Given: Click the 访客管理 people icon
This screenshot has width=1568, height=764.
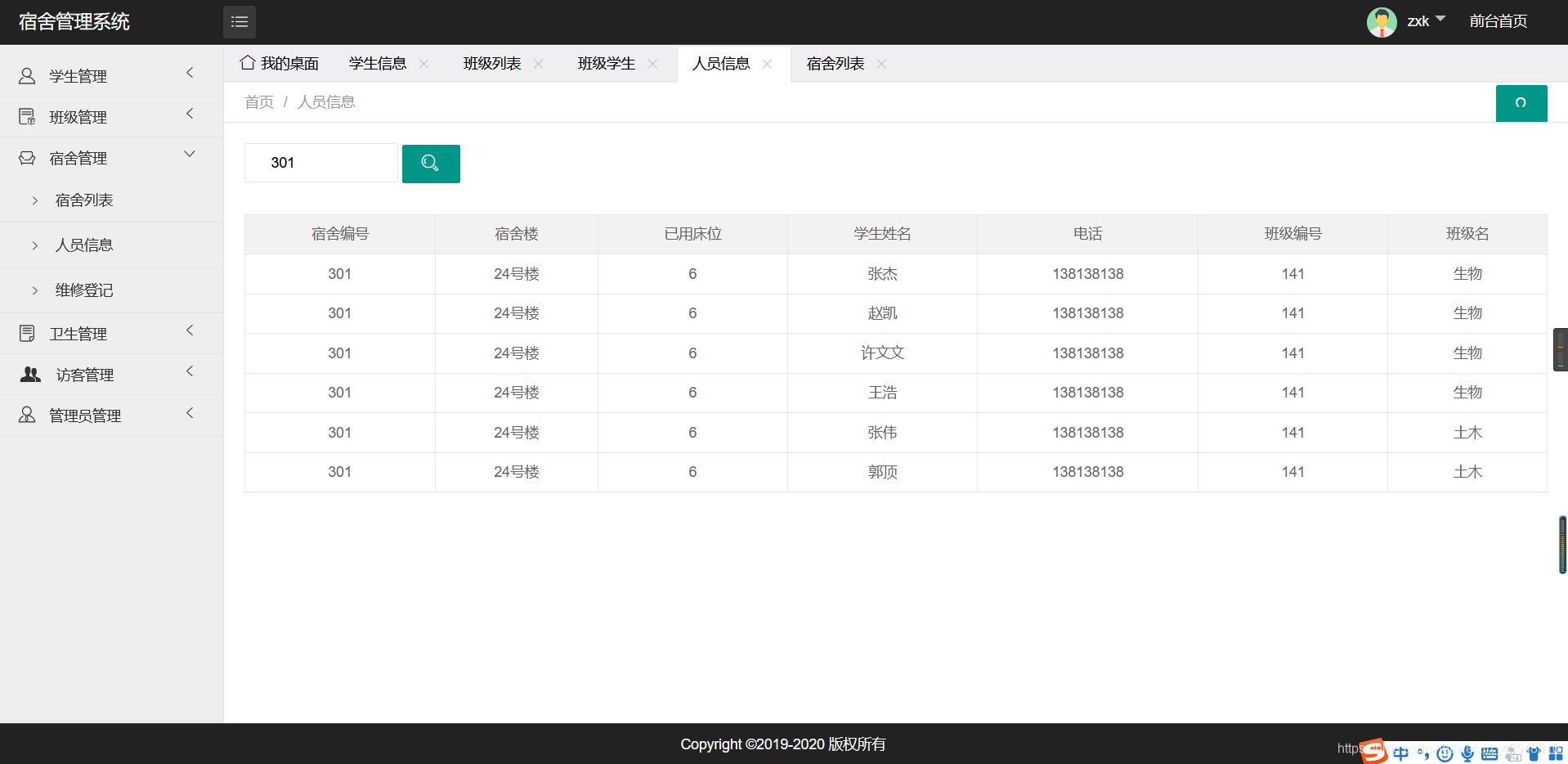Looking at the screenshot, I should click(x=30, y=375).
